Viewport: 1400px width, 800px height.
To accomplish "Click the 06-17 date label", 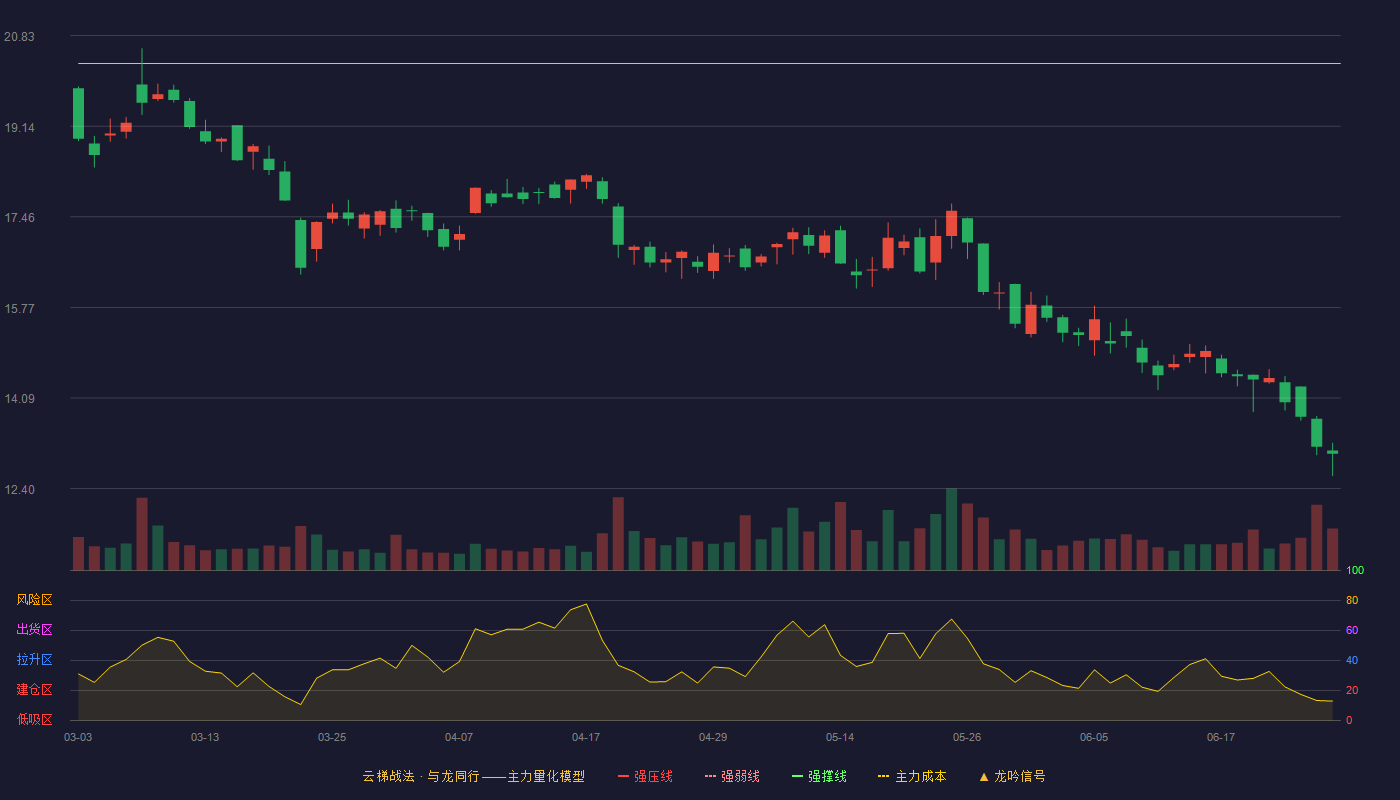I will click(1221, 737).
